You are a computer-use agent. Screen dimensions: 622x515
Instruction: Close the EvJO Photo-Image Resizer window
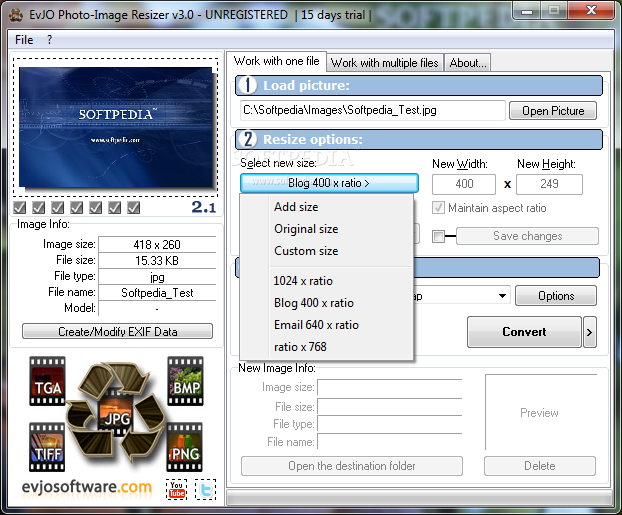(591, 11)
